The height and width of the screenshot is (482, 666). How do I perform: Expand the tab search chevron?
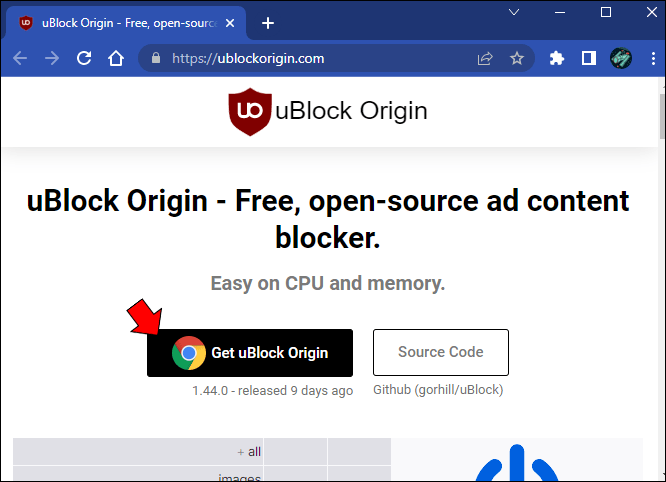click(514, 12)
